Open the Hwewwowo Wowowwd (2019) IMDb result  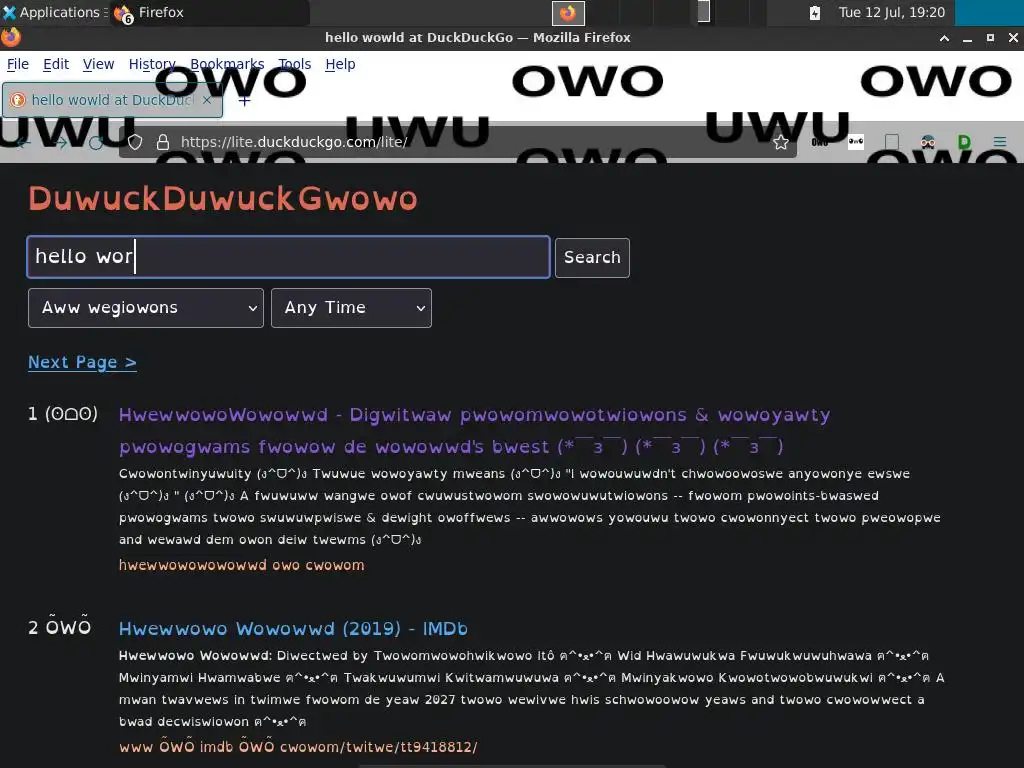point(293,628)
